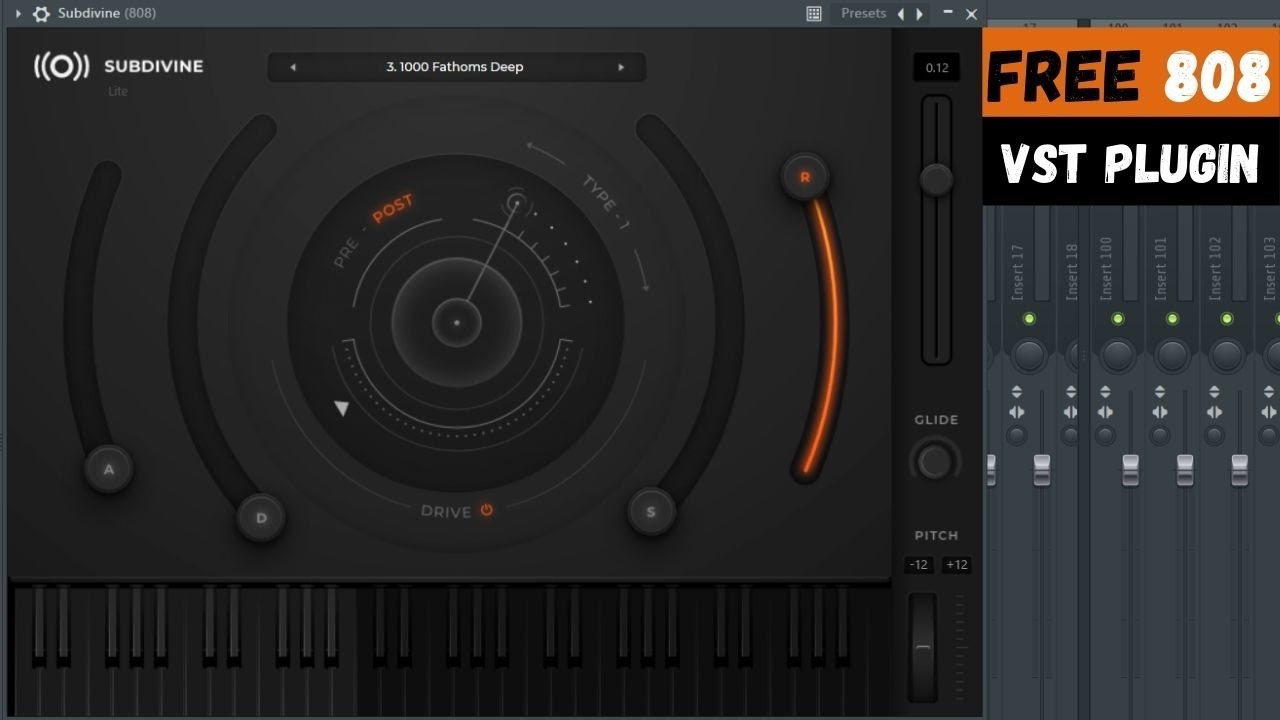This screenshot has height=720, width=1280.
Task: Go to previous preset in Subdivine selector
Action: (x=293, y=67)
